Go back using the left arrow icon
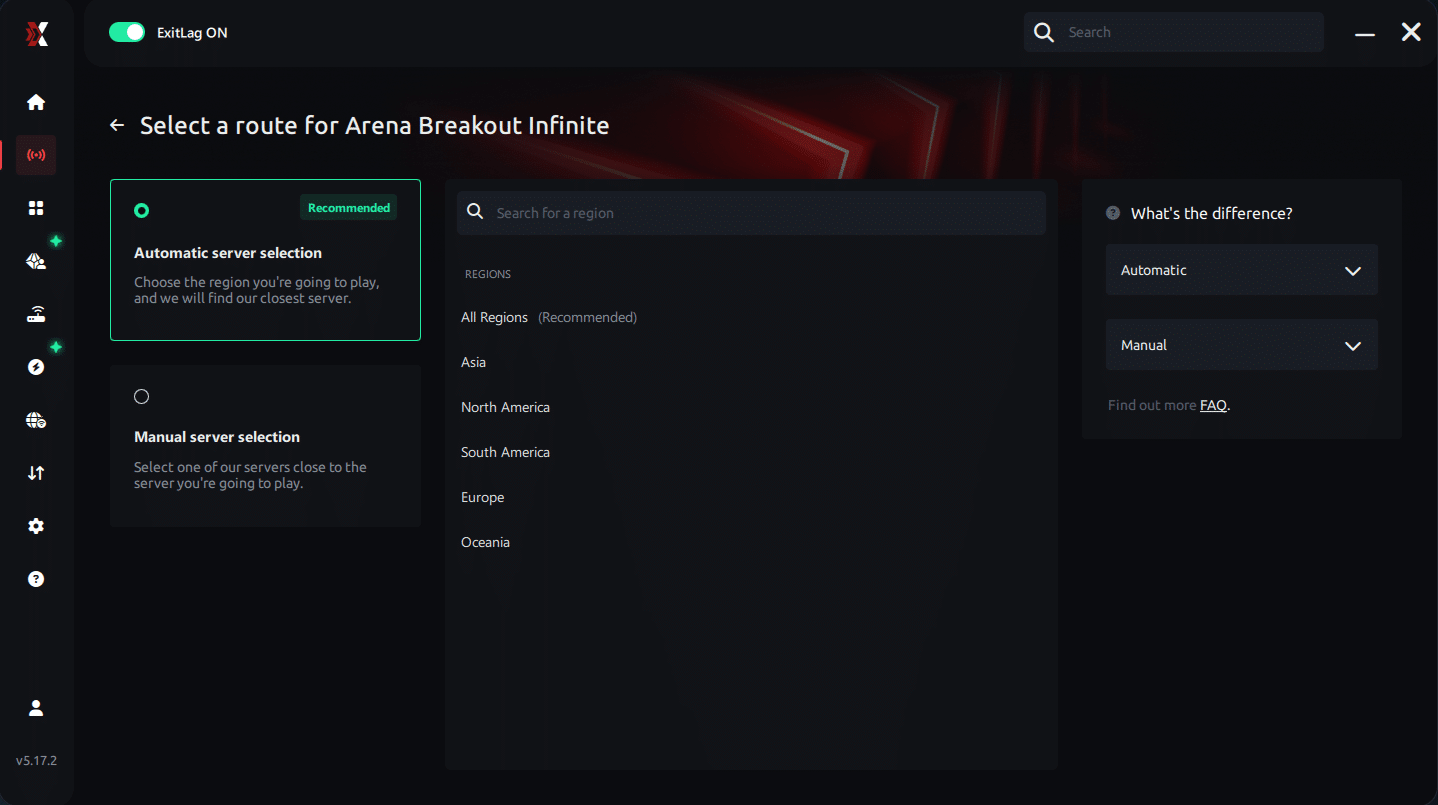 pos(117,125)
